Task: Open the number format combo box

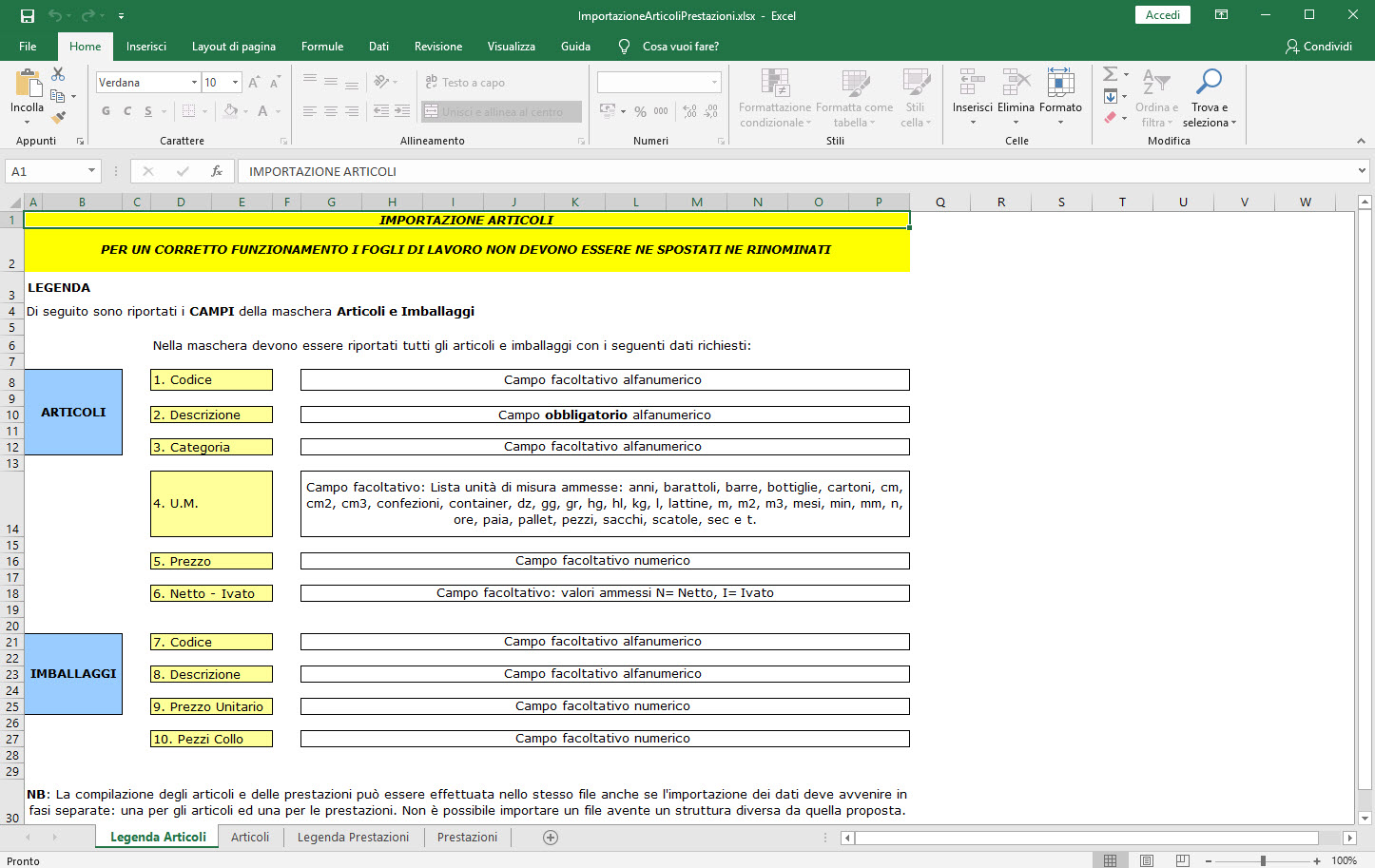Action: pos(659,83)
